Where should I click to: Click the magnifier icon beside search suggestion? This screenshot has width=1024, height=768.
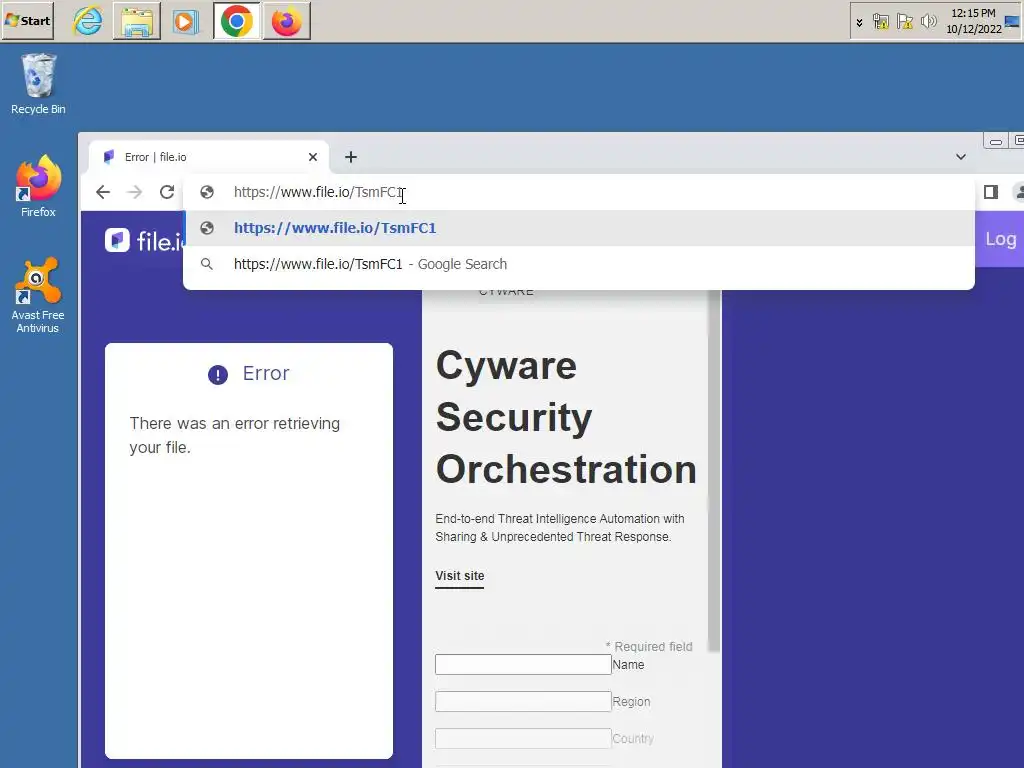point(207,264)
